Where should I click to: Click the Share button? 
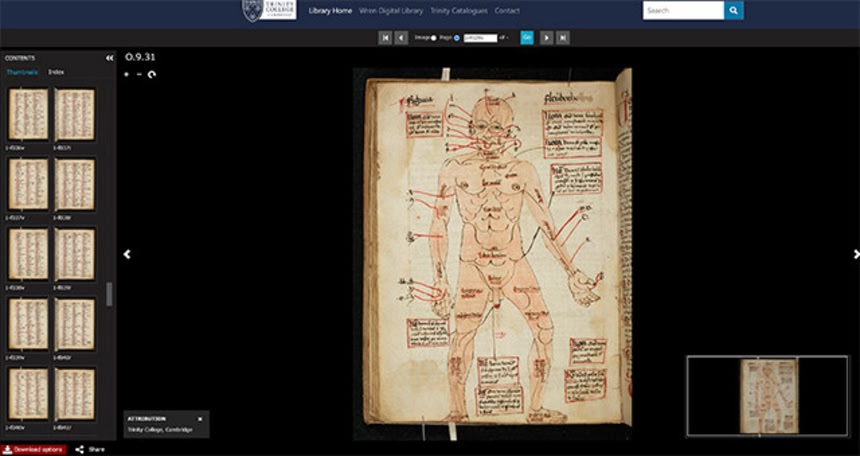tap(91, 450)
